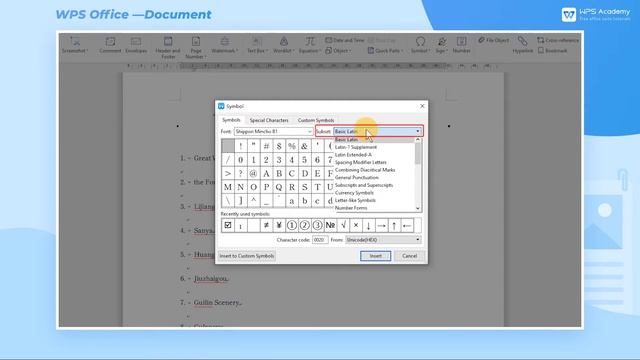Click File Object in the ribbon

coord(493,40)
